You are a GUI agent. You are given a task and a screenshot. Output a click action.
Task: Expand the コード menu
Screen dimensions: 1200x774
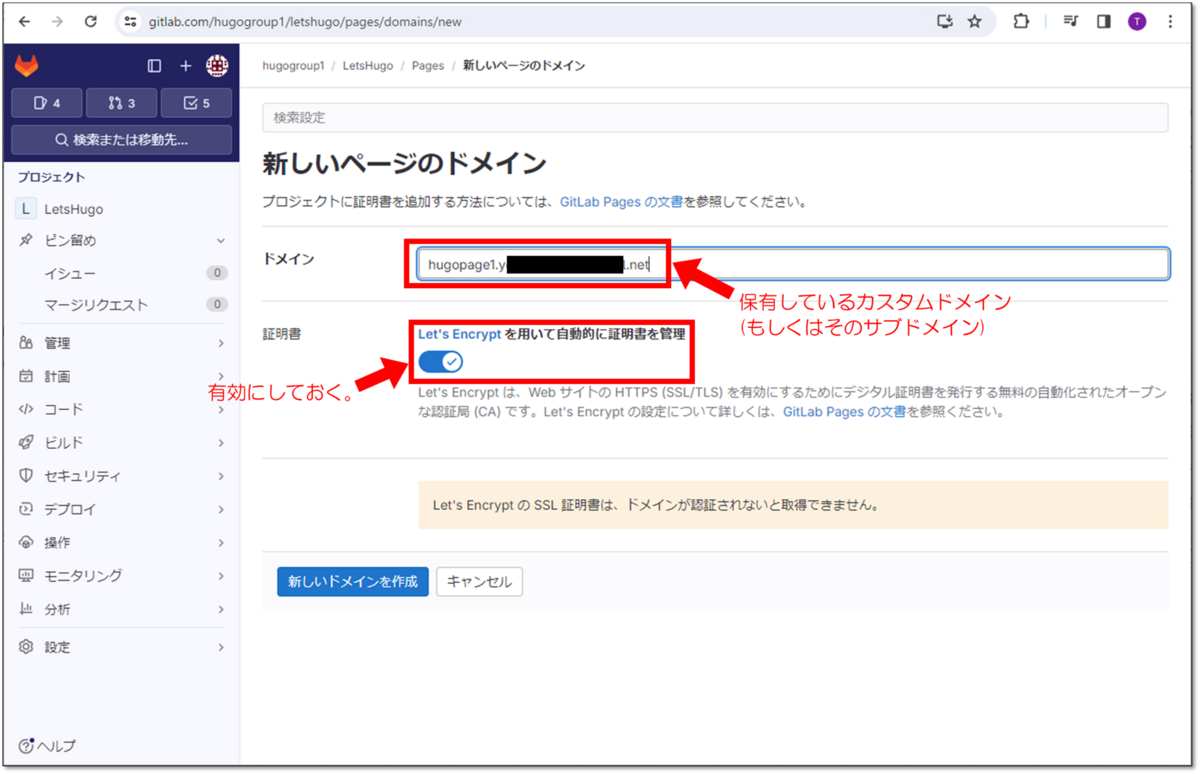tap(121, 409)
